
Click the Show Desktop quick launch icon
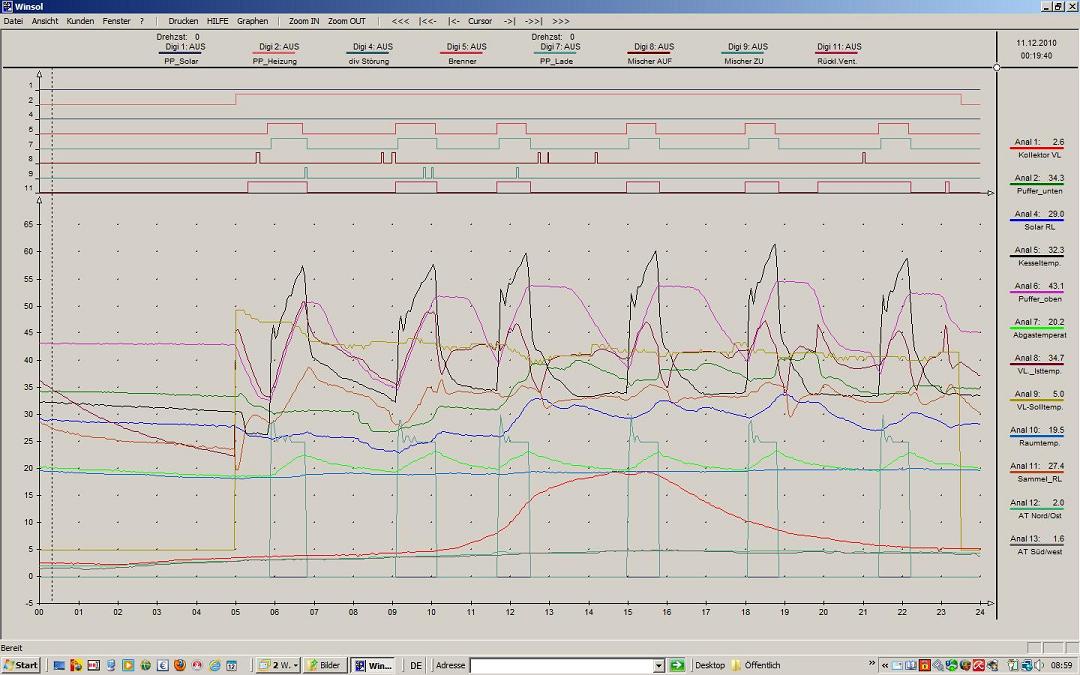[59, 665]
